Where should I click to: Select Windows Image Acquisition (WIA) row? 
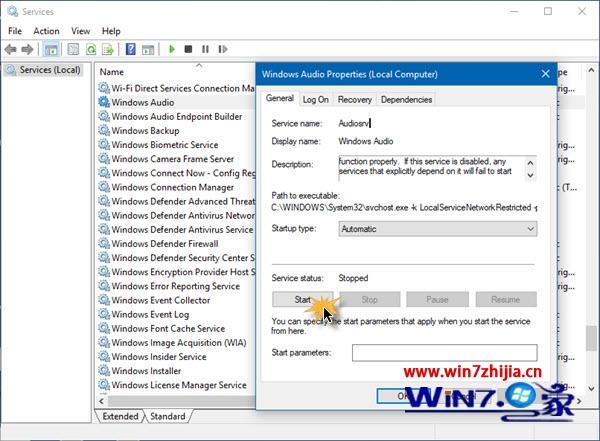point(176,343)
